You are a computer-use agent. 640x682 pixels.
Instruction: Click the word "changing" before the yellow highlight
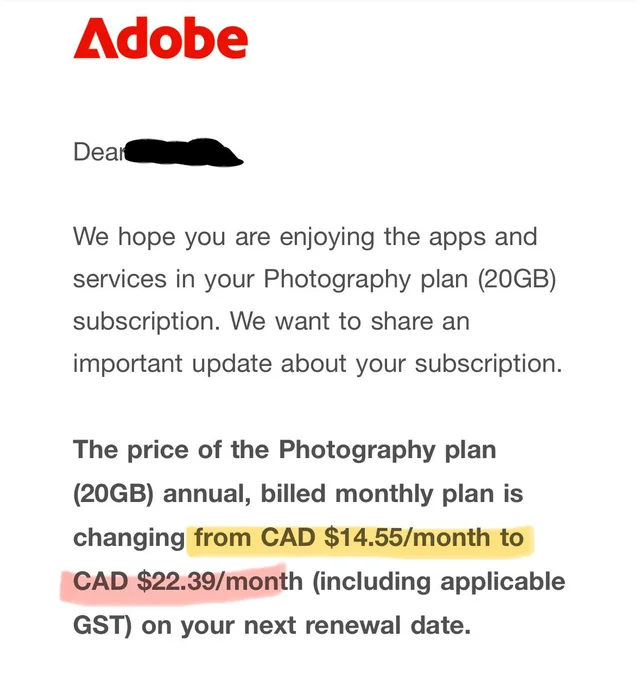129,538
